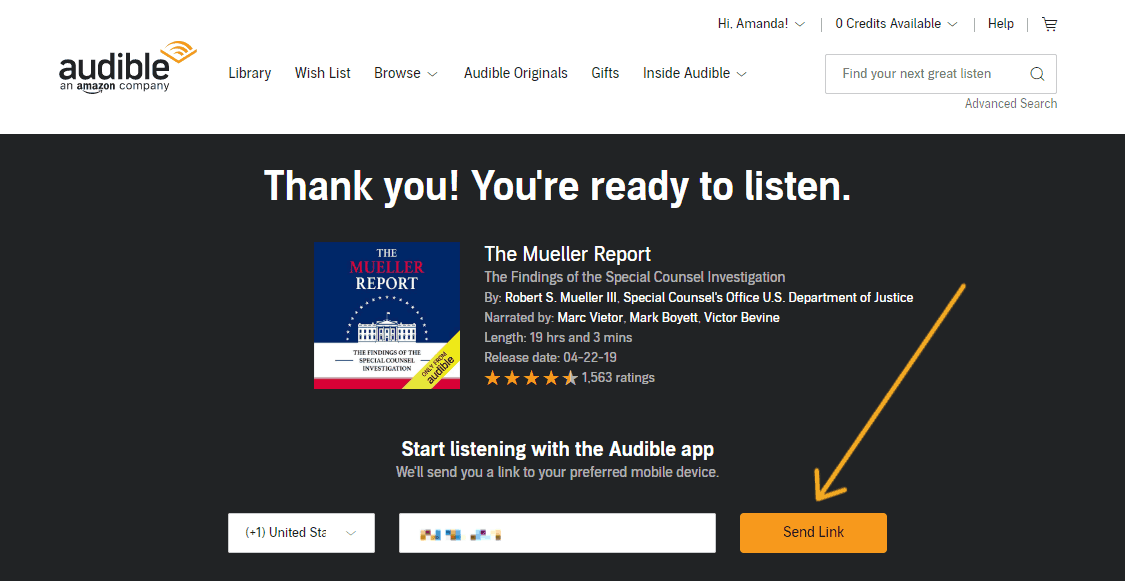Viewport: 1127px width, 581px height.
Task: Click the star rating icons
Action: 531,378
